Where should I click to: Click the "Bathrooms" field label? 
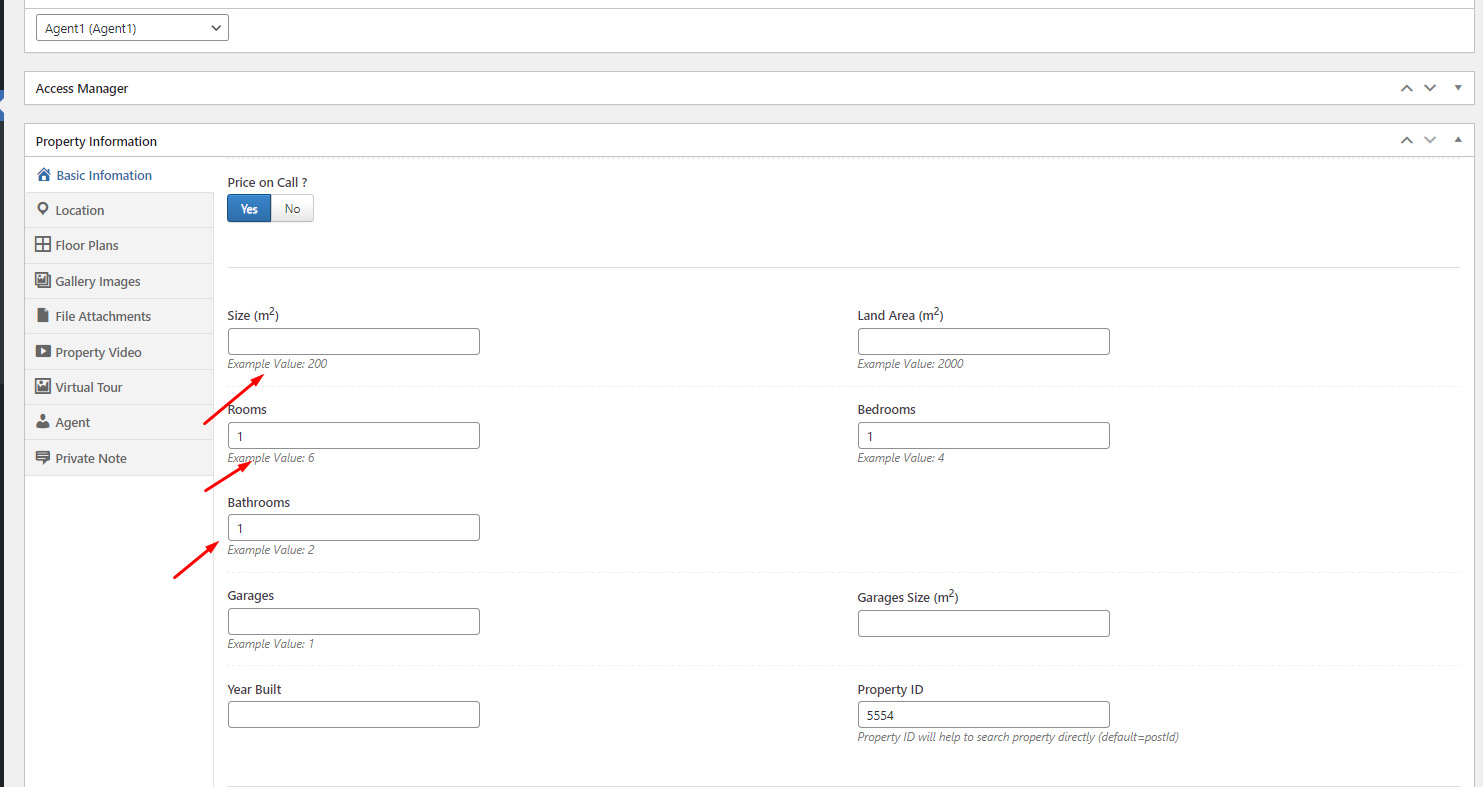(259, 502)
